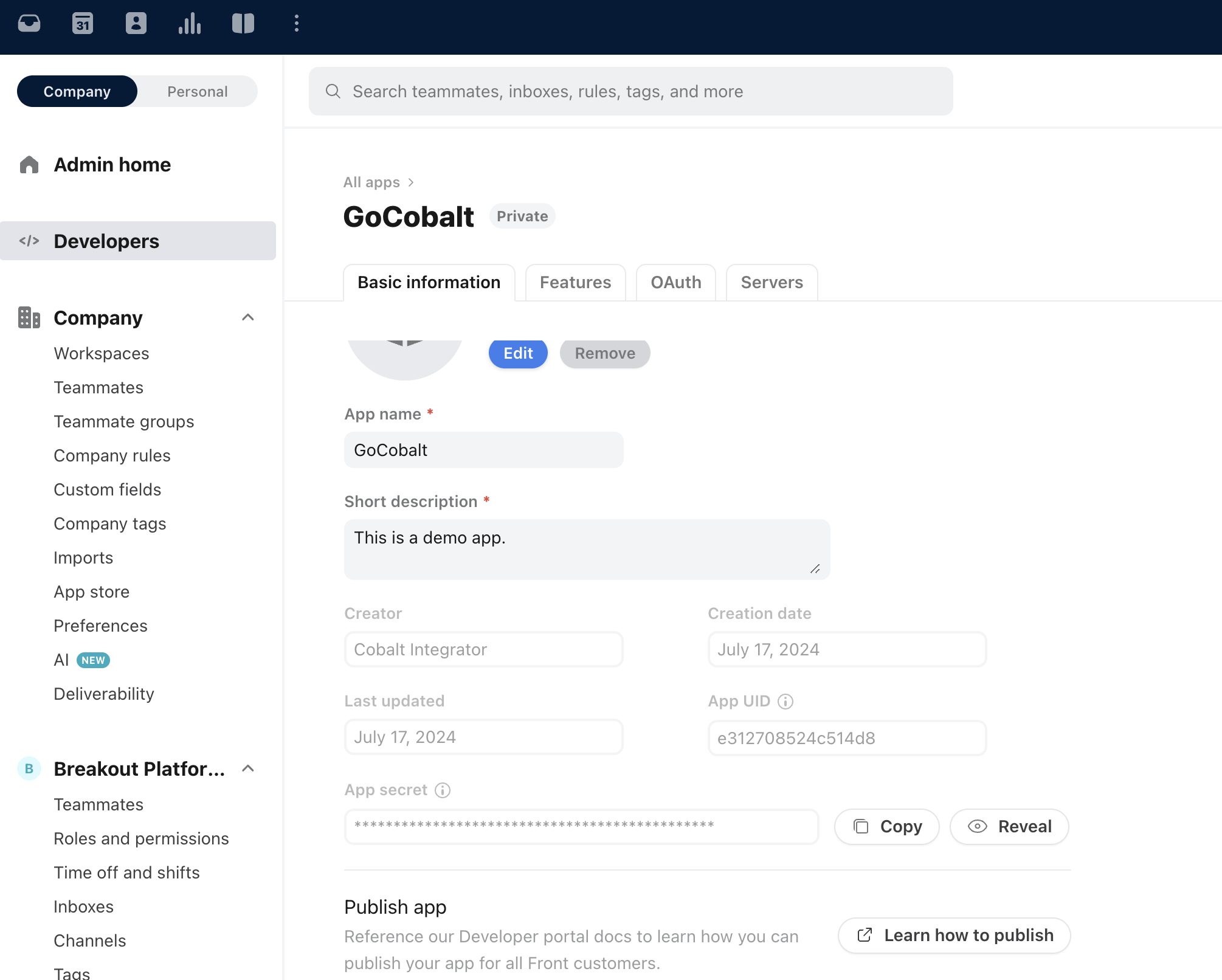Viewport: 1222px width, 980px height.
Task: Open the analytics bar chart icon
Action: (x=190, y=24)
